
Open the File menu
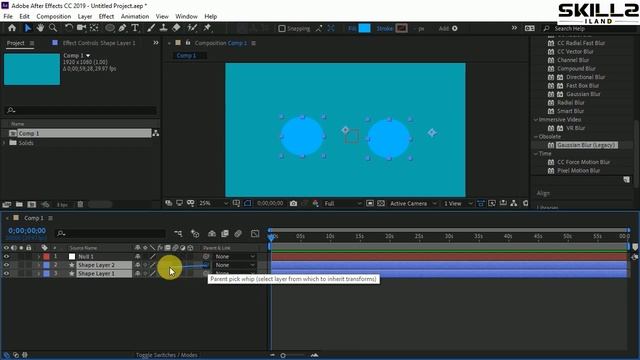click(x=8, y=16)
